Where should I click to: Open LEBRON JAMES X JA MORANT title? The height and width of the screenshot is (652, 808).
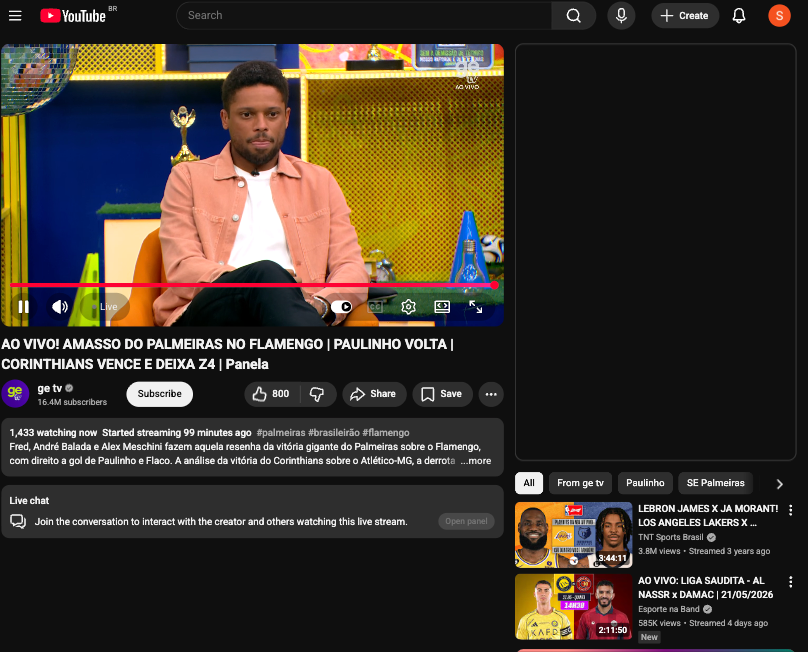pyautogui.click(x=708, y=515)
